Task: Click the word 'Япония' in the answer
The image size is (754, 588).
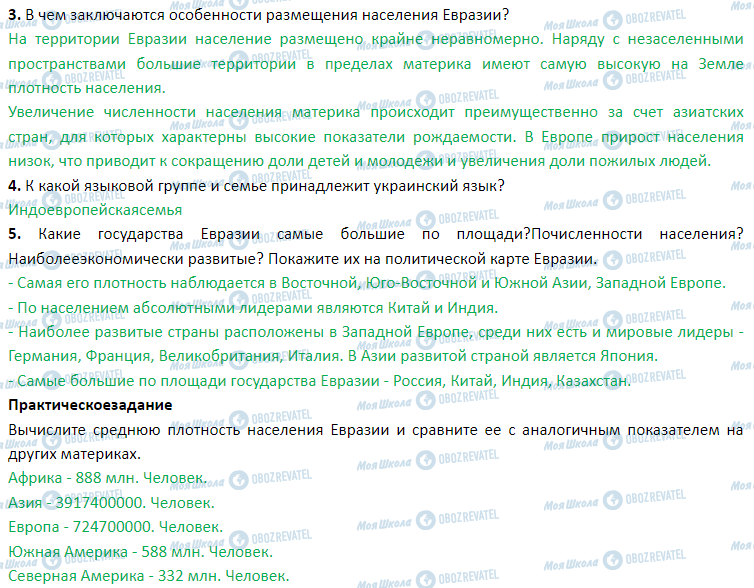Action: (629, 356)
